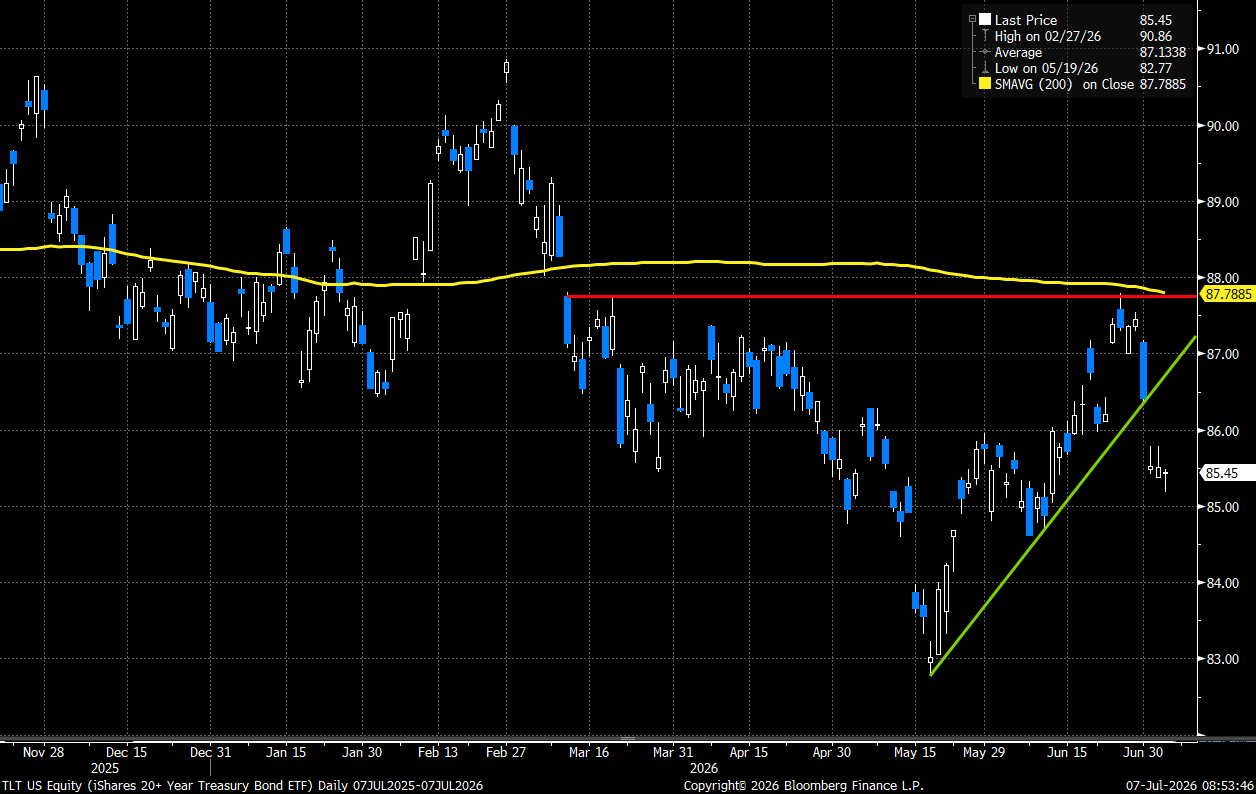Click the "Feb 27" date axis label
Screen dimensions: 1256x794
click(506, 752)
